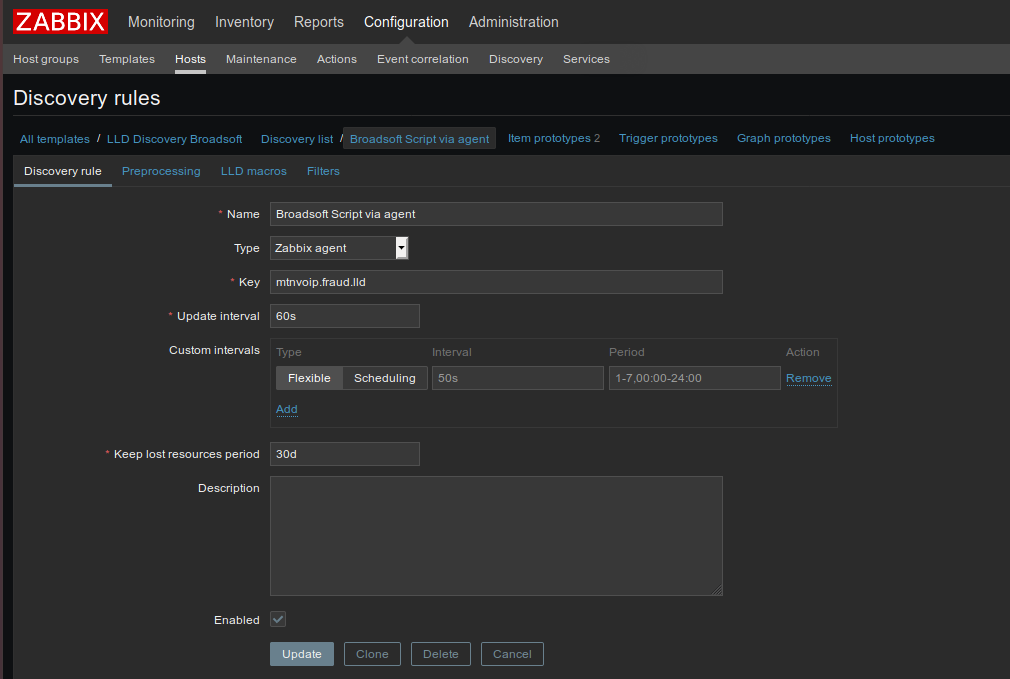This screenshot has width=1010, height=679.
Task: Select Scheduling interval type
Action: pyautogui.click(x=384, y=378)
